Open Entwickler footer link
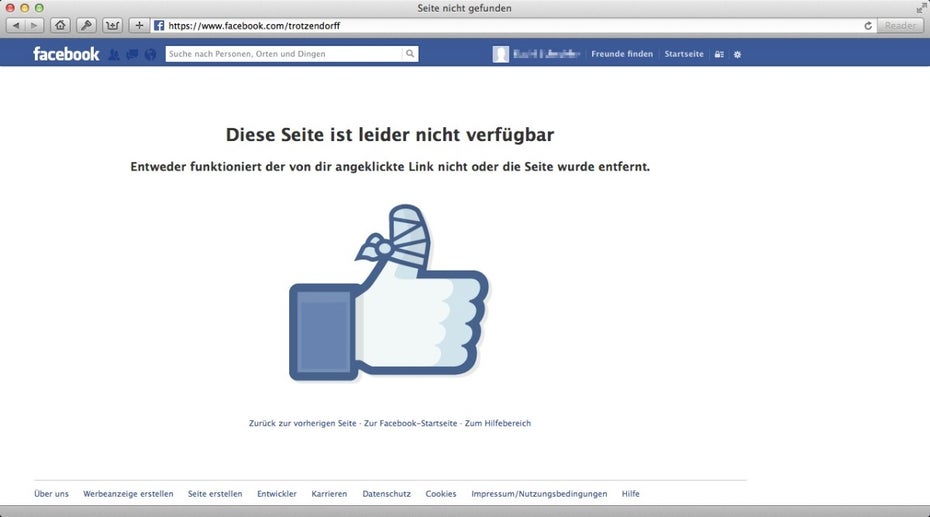930x517 pixels. click(x=277, y=494)
